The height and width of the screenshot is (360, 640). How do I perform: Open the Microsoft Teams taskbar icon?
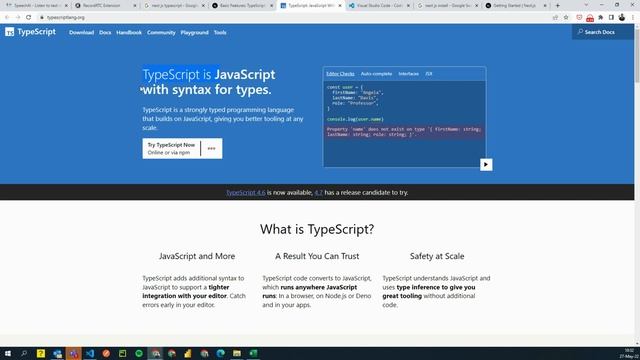pos(73,353)
